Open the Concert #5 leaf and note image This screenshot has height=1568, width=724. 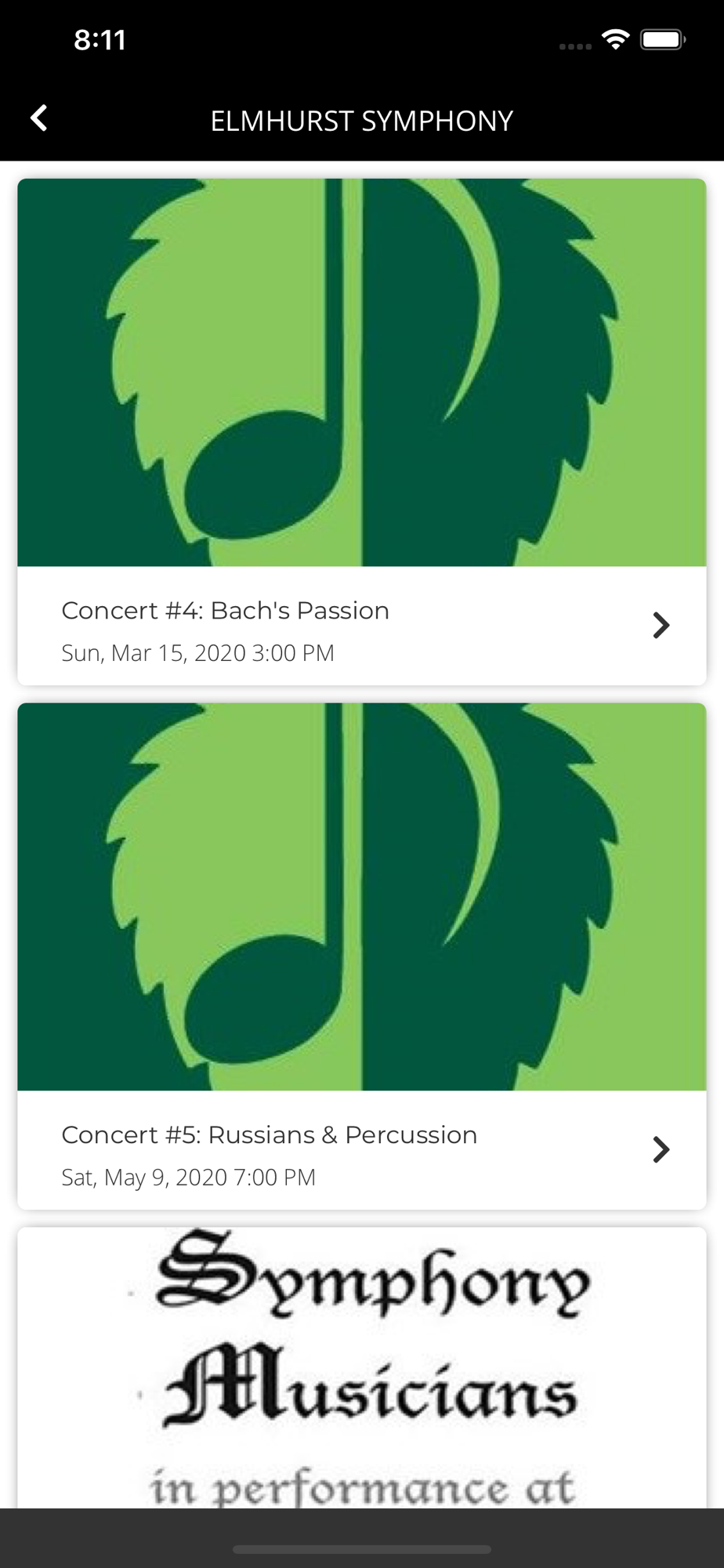coord(362,897)
